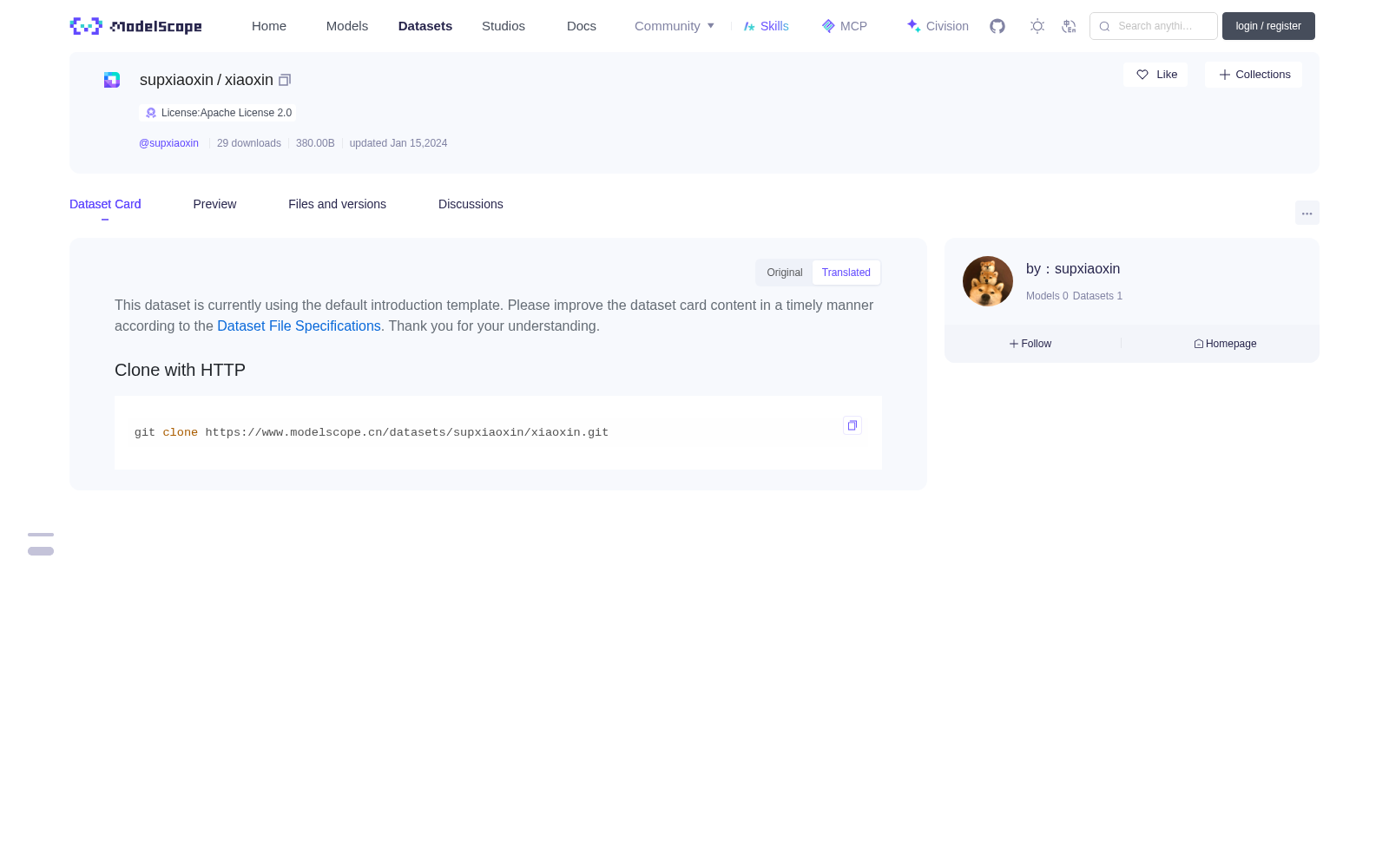Follow the user supxiaoxin
Viewport: 1389px width, 868px height.
[x=1030, y=344]
